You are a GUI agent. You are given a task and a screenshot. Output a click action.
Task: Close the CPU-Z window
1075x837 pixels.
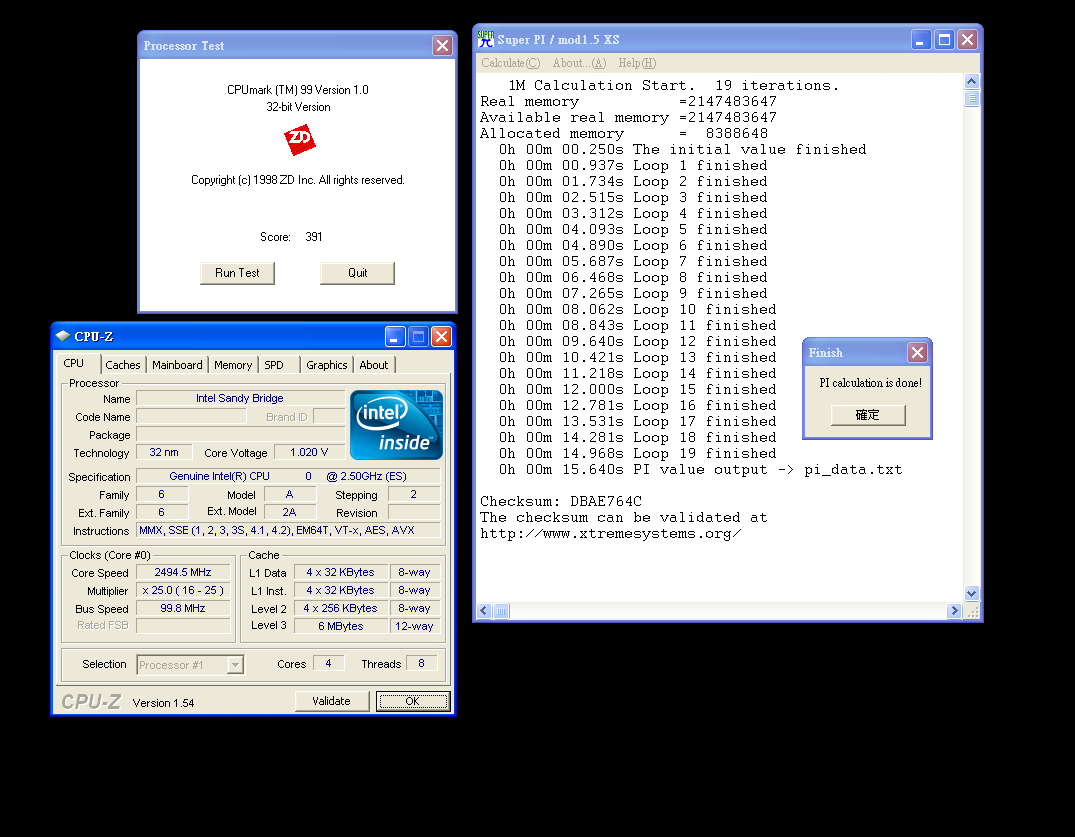(x=442, y=336)
